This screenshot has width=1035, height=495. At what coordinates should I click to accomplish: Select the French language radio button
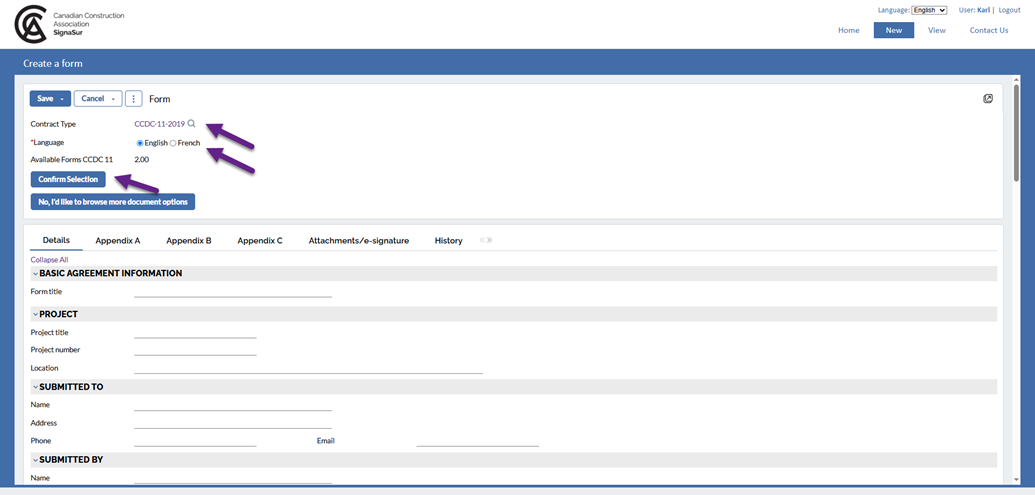[x=173, y=143]
